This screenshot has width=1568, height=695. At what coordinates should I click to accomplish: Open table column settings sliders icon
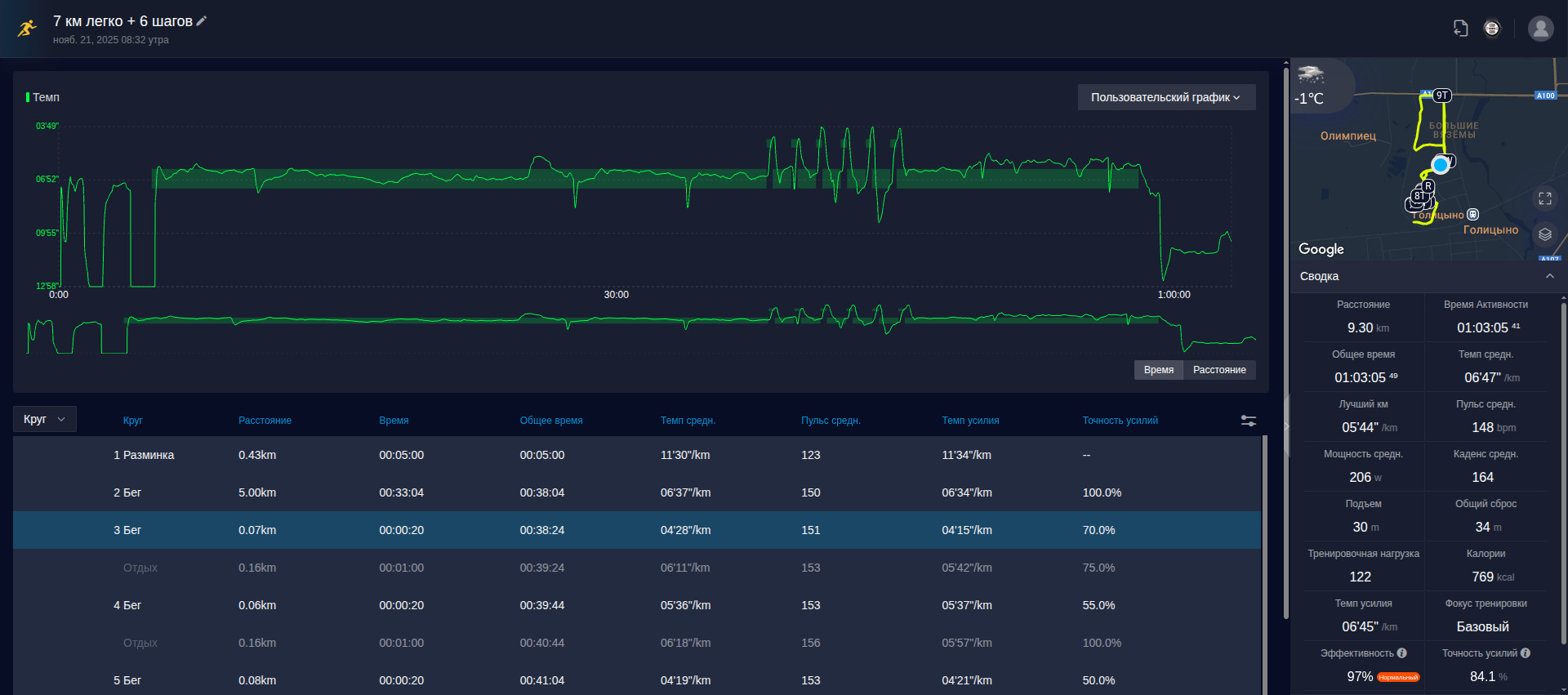click(x=1249, y=421)
